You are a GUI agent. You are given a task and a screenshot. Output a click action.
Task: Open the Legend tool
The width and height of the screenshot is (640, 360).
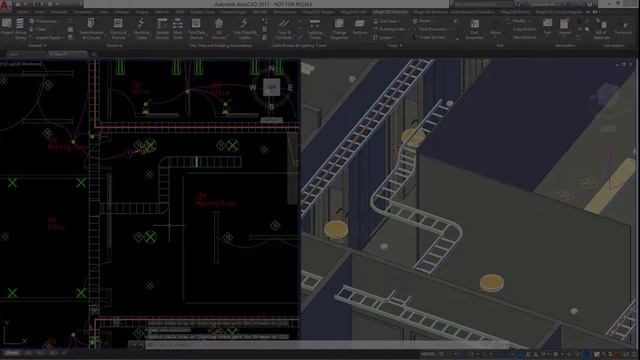tap(565, 27)
